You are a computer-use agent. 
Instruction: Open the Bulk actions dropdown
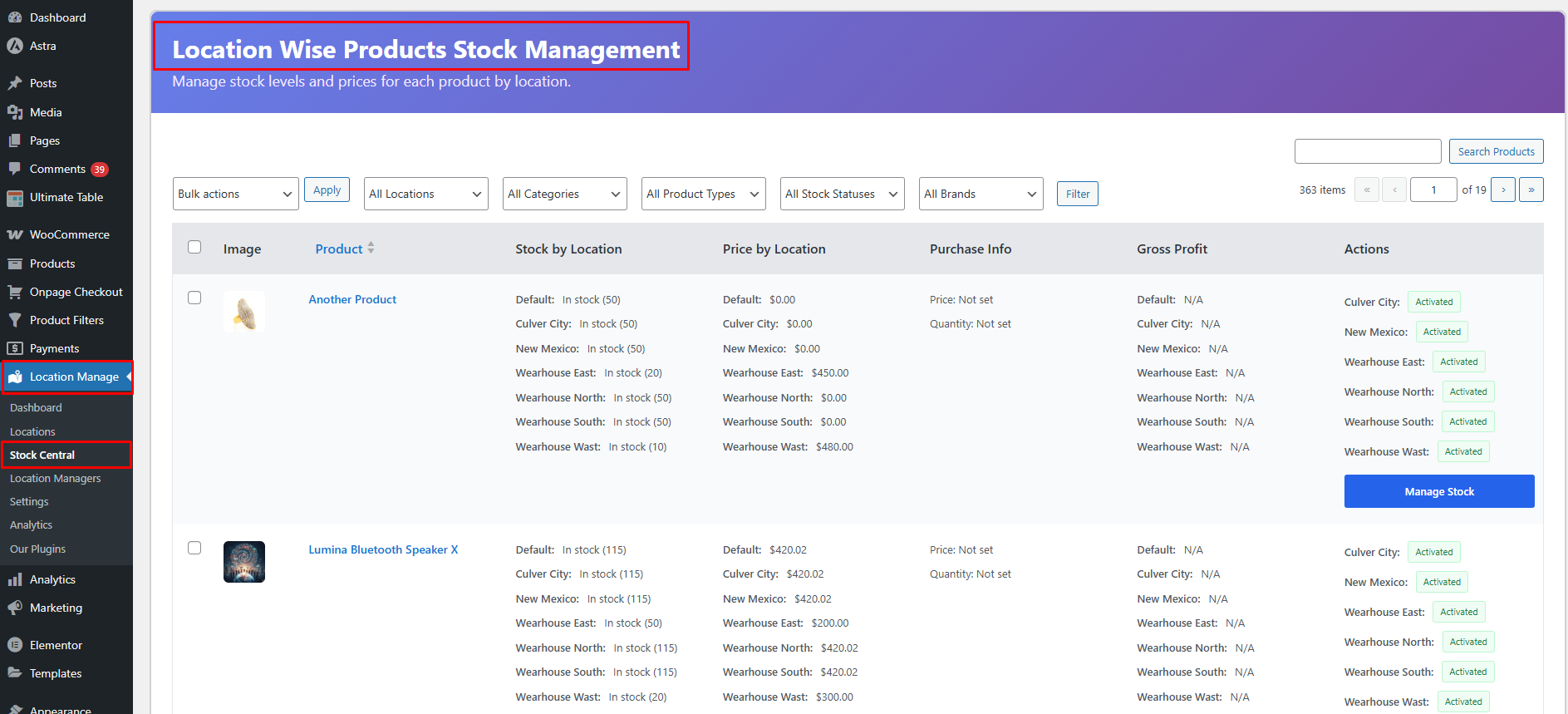point(235,194)
